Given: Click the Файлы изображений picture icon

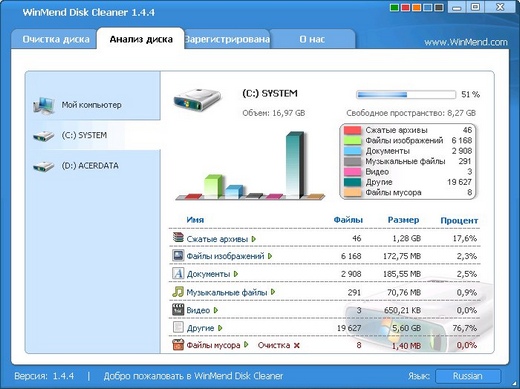Looking at the screenshot, I should [x=178, y=256].
